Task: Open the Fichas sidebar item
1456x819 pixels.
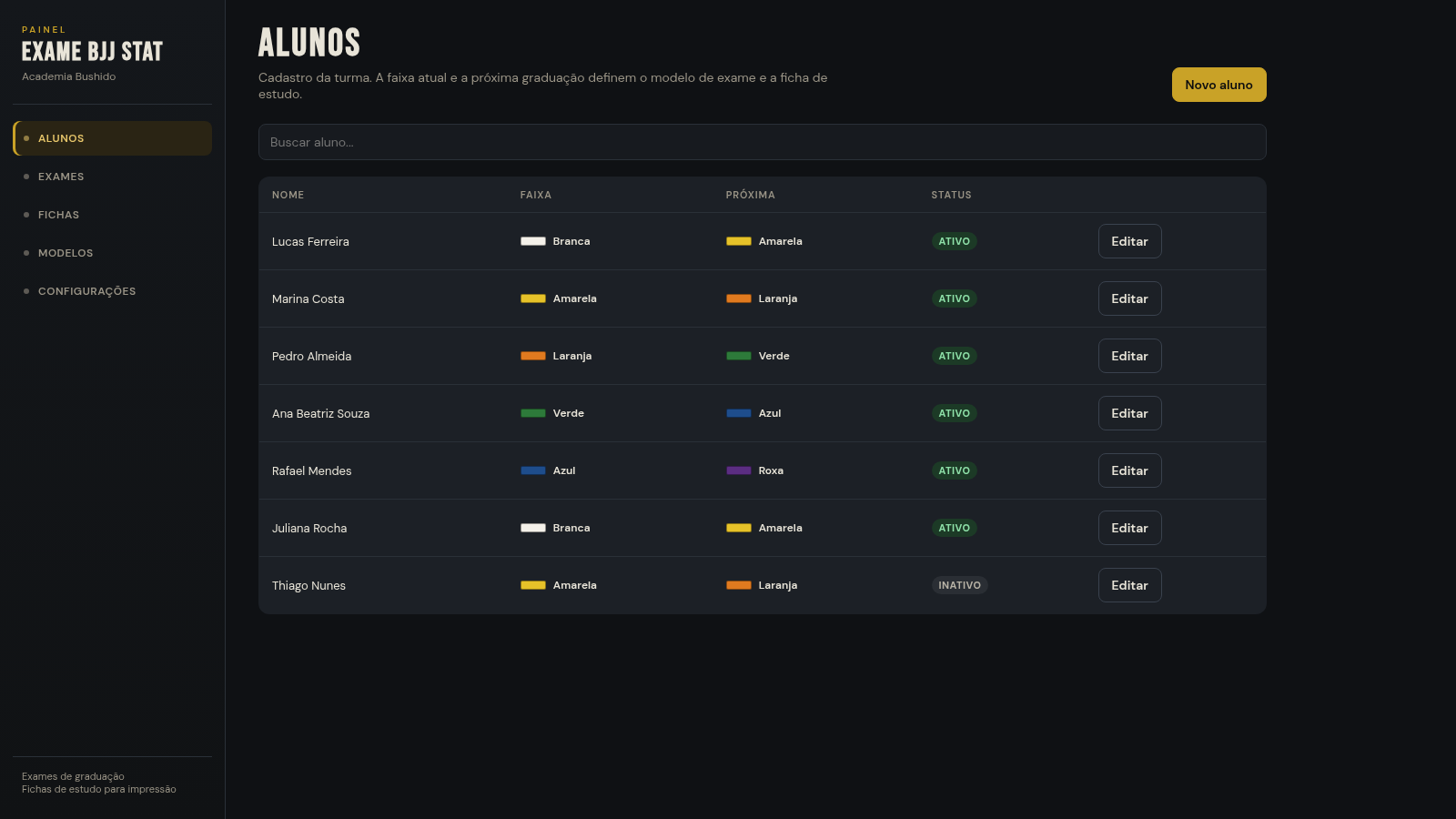Action: point(113,215)
